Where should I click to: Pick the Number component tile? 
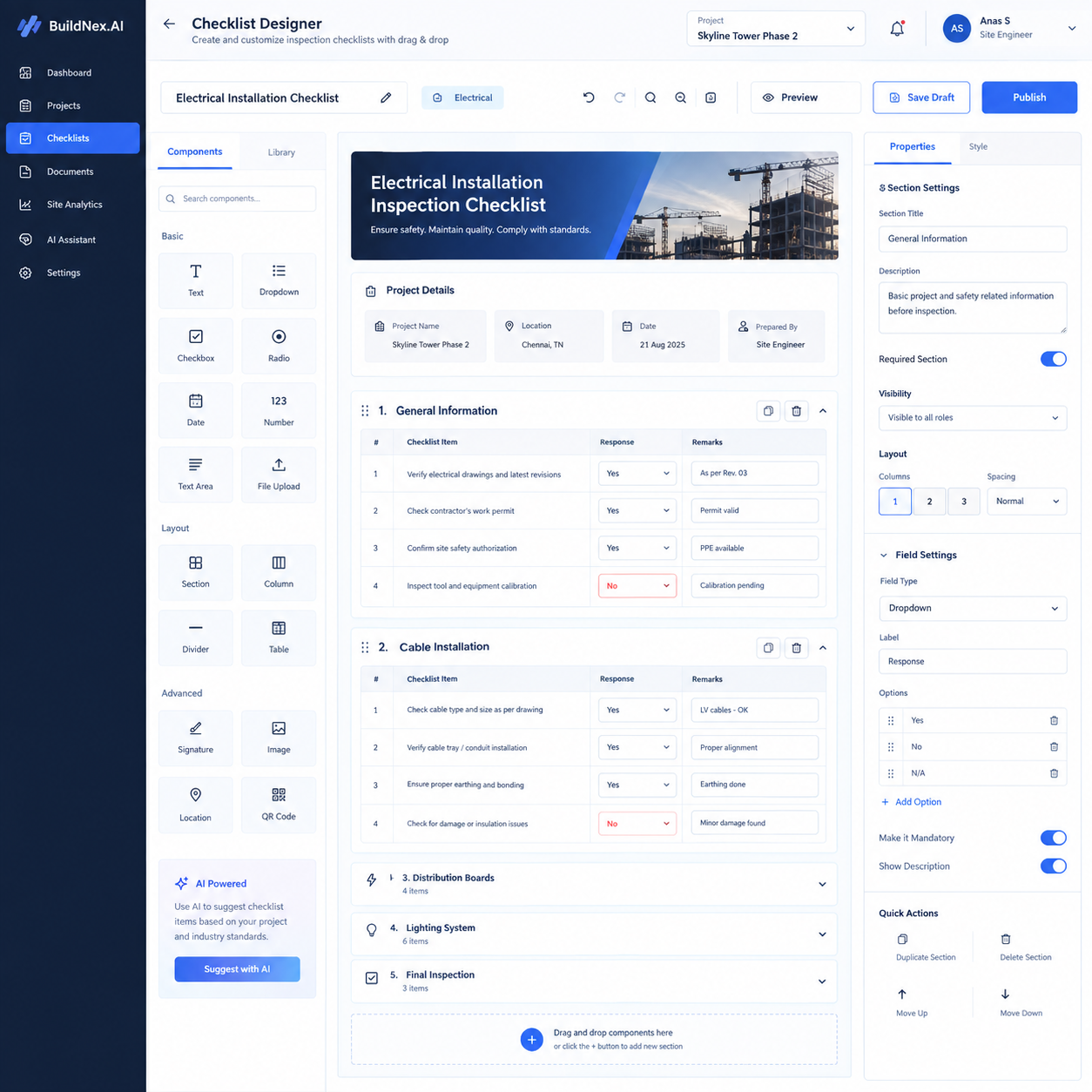279,410
